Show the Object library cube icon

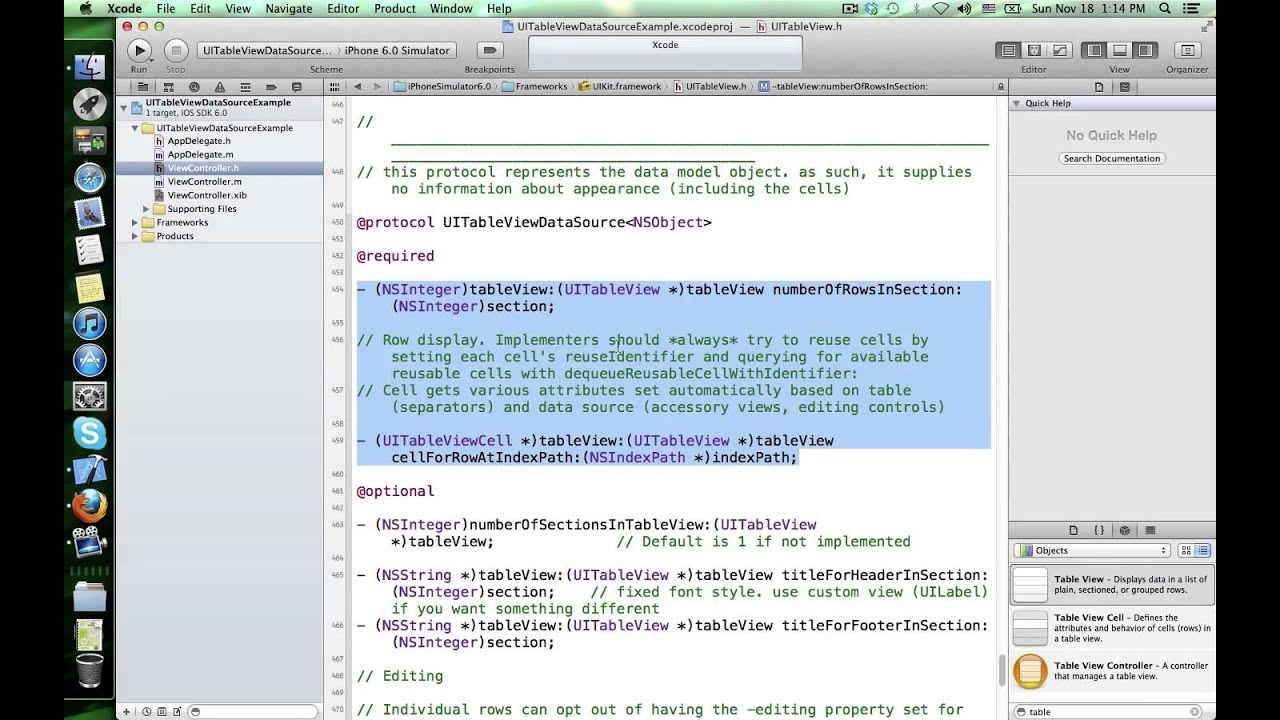[x=1125, y=530]
